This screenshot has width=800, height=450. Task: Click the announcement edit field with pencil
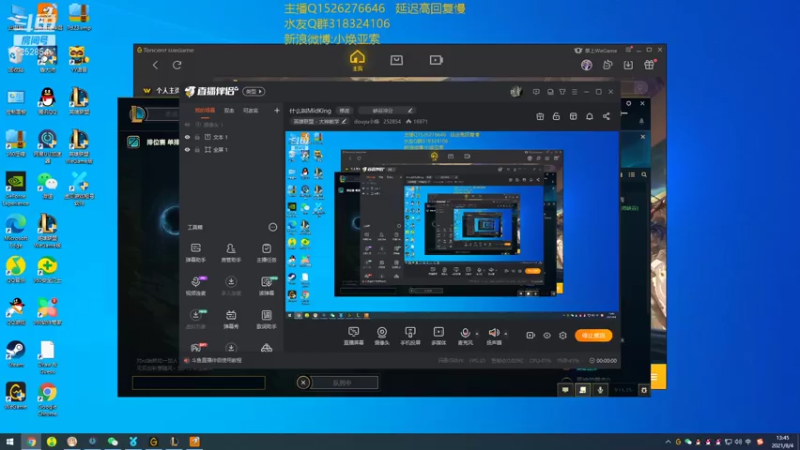click(x=386, y=111)
